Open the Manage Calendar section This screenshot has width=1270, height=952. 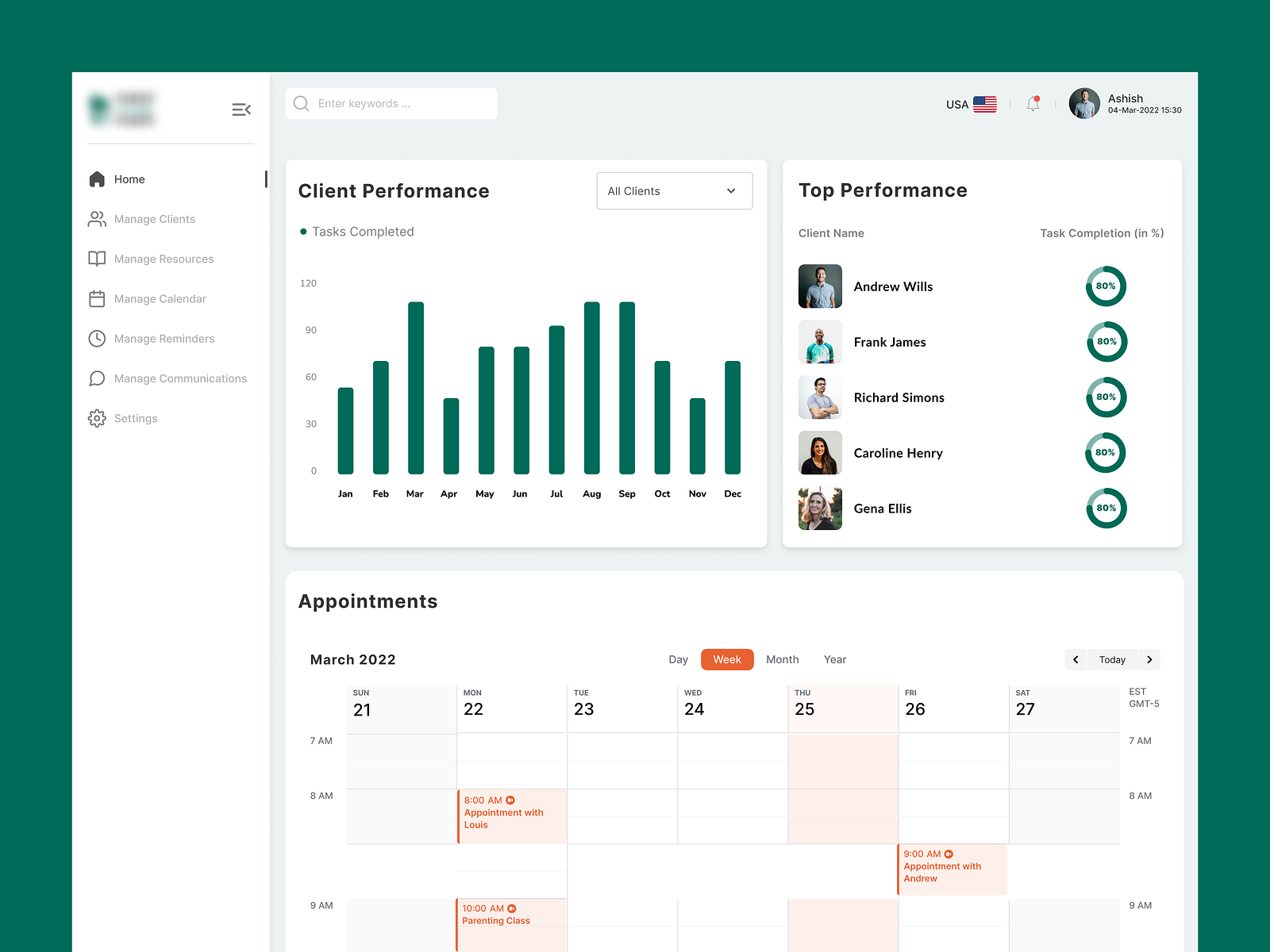coord(159,298)
